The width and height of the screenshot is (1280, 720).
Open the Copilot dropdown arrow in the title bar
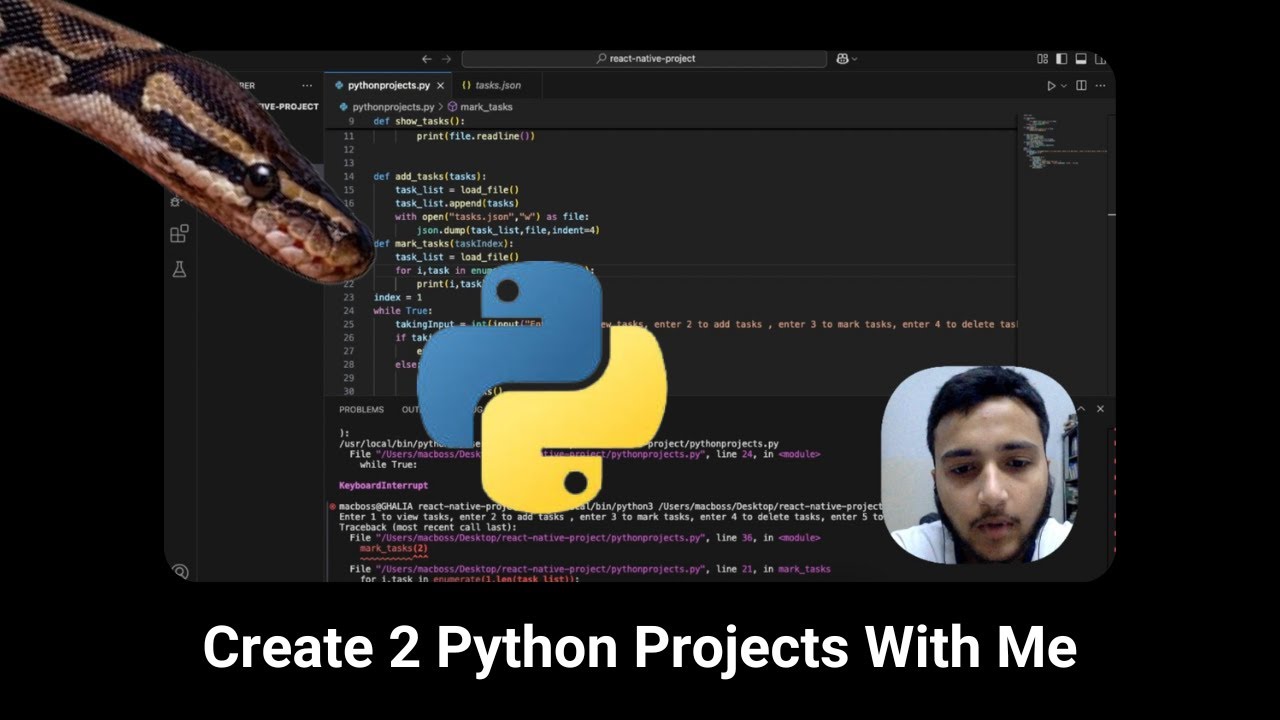click(x=855, y=59)
